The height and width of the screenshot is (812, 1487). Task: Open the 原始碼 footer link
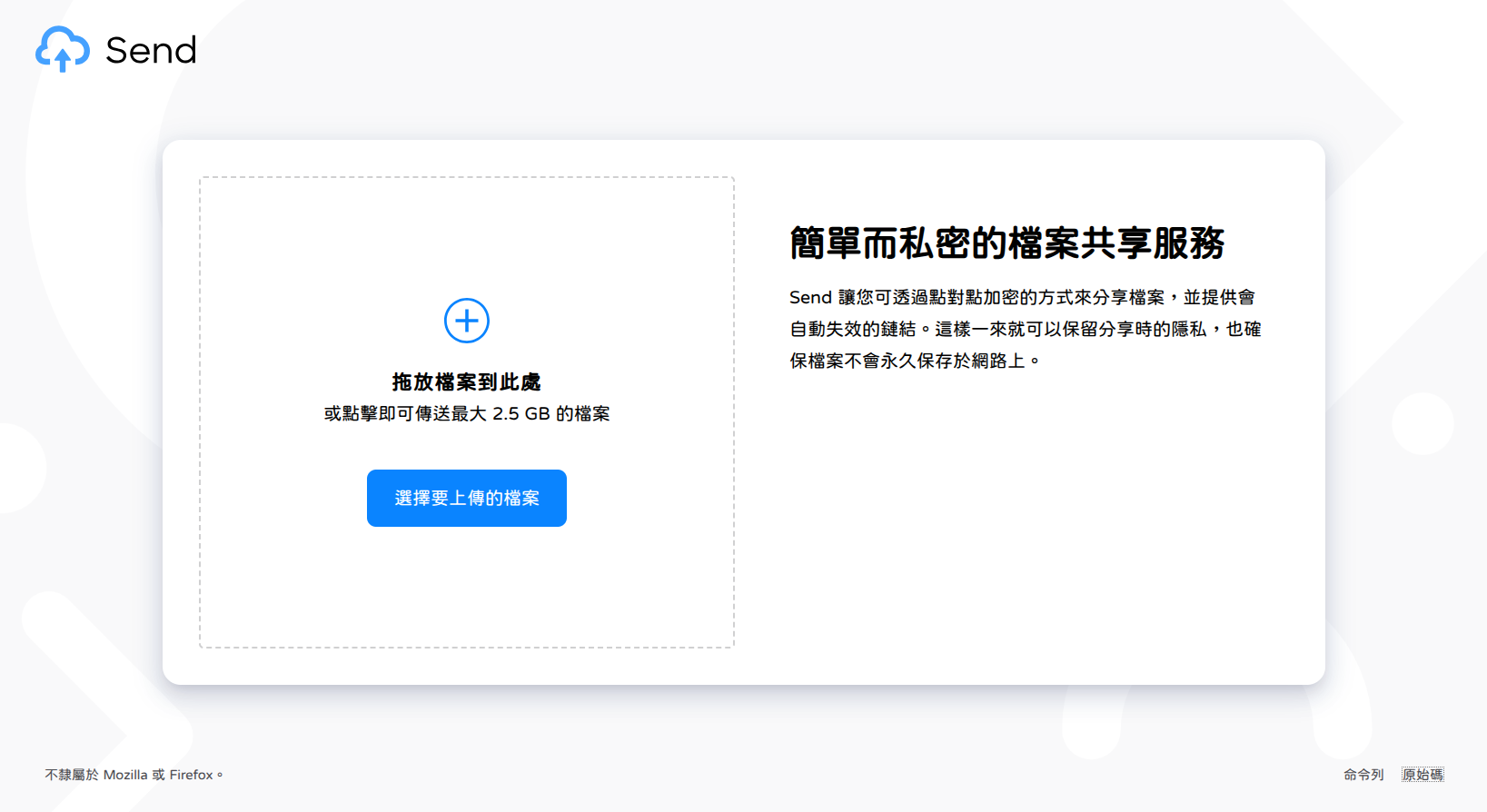1423,775
